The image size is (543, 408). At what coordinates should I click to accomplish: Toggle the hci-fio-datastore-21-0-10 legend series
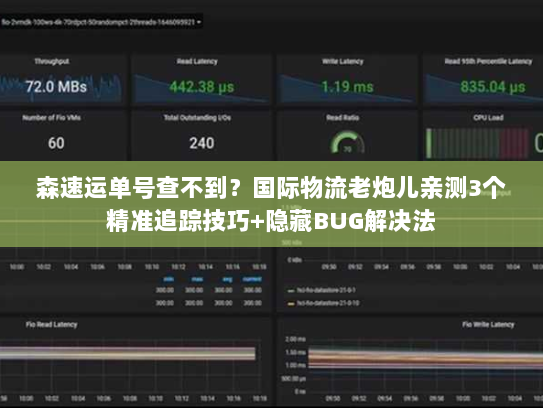tap(328, 303)
